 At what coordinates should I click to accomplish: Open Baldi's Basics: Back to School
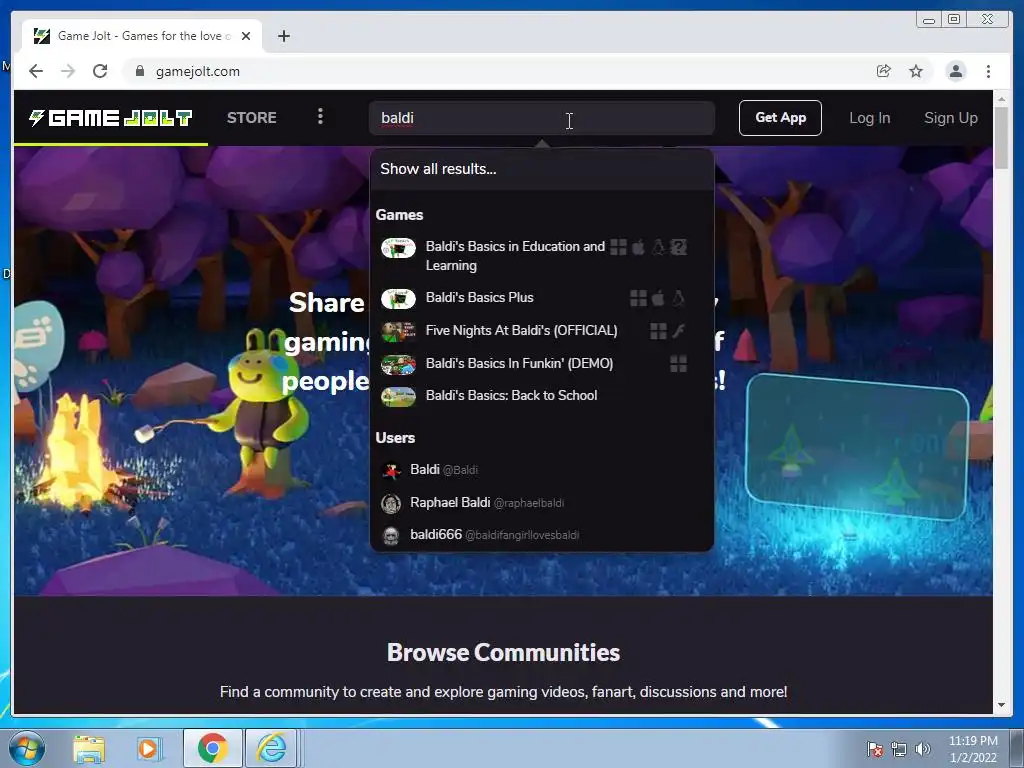tap(541, 396)
